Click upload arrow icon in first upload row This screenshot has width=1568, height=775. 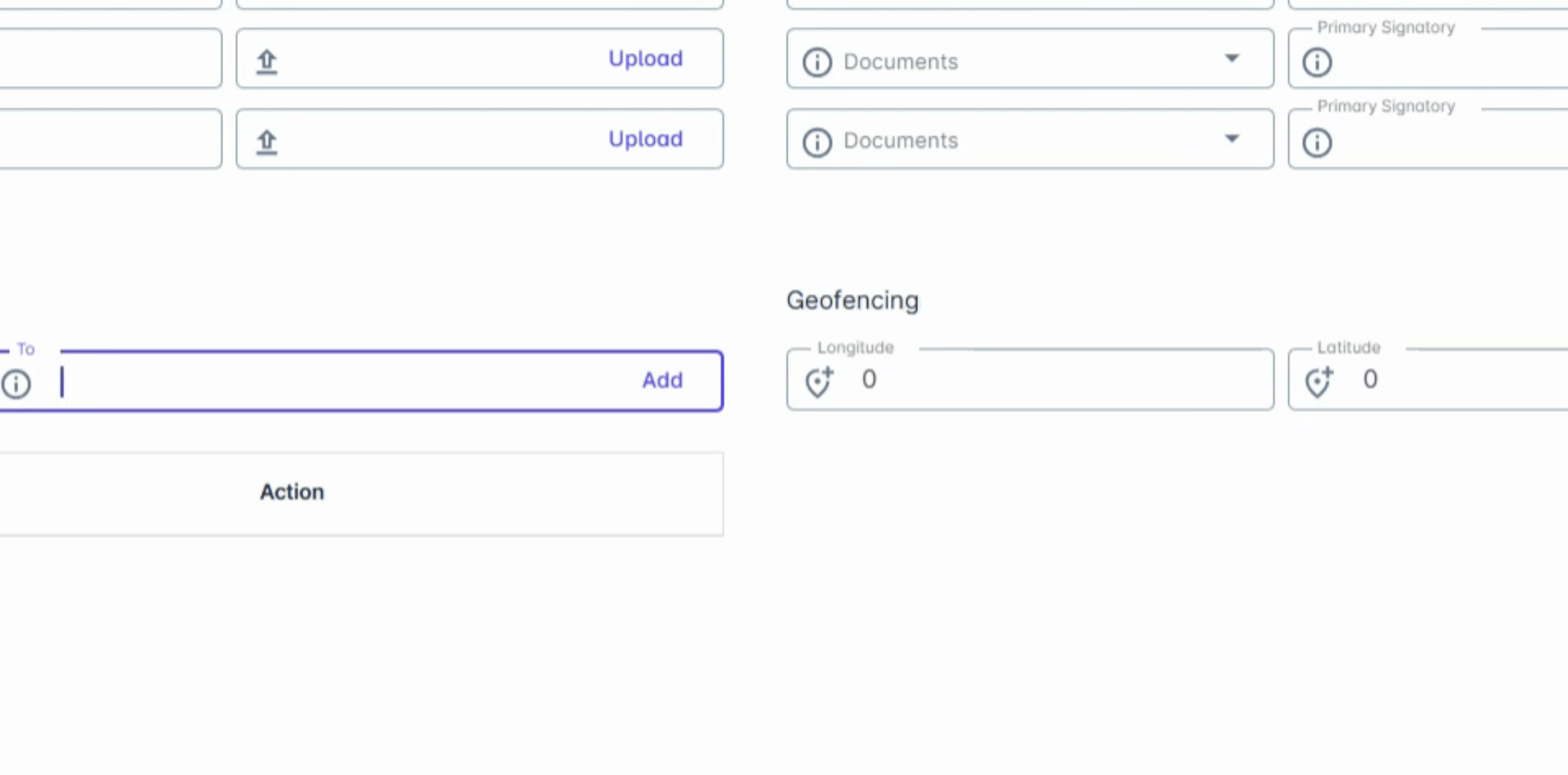point(267,61)
